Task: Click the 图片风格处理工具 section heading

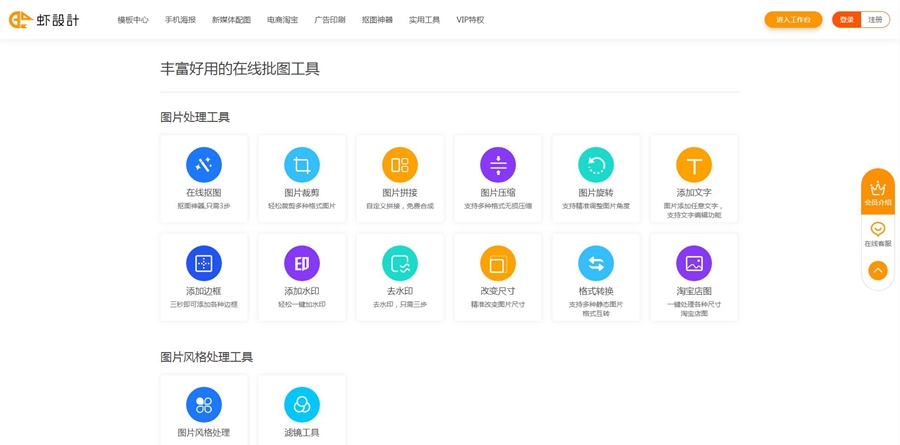Action: [x=207, y=357]
